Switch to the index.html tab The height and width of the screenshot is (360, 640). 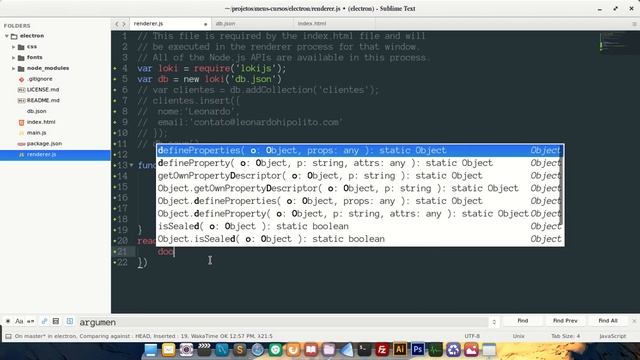coord(333,24)
